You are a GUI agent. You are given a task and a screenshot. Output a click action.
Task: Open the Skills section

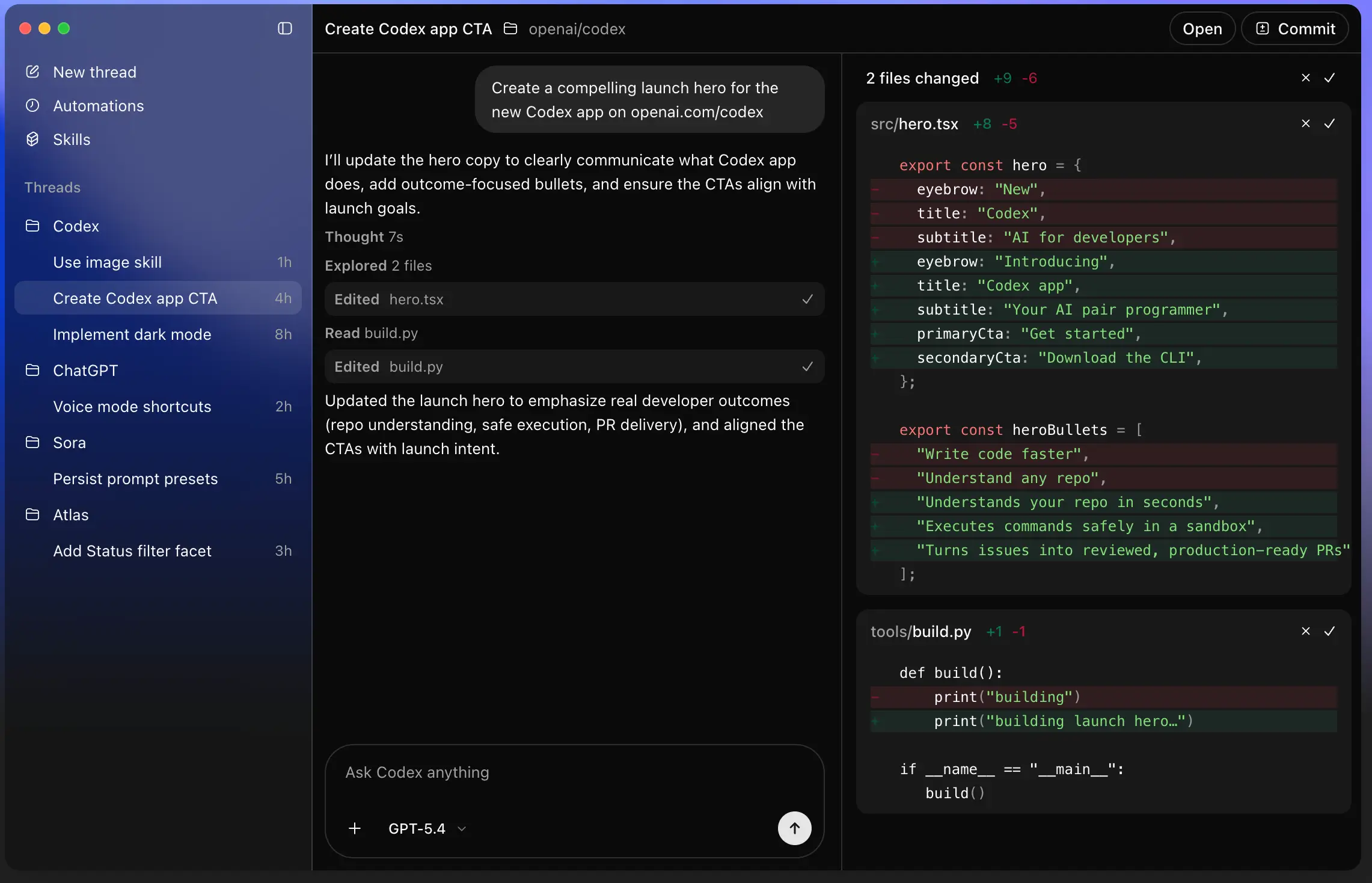[x=72, y=139]
